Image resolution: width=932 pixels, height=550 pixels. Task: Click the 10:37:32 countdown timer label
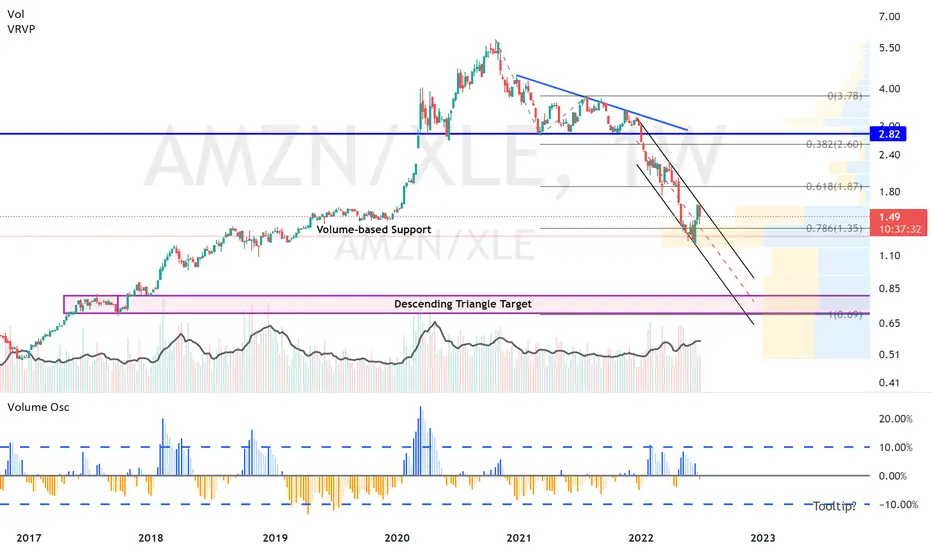[900, 229]
